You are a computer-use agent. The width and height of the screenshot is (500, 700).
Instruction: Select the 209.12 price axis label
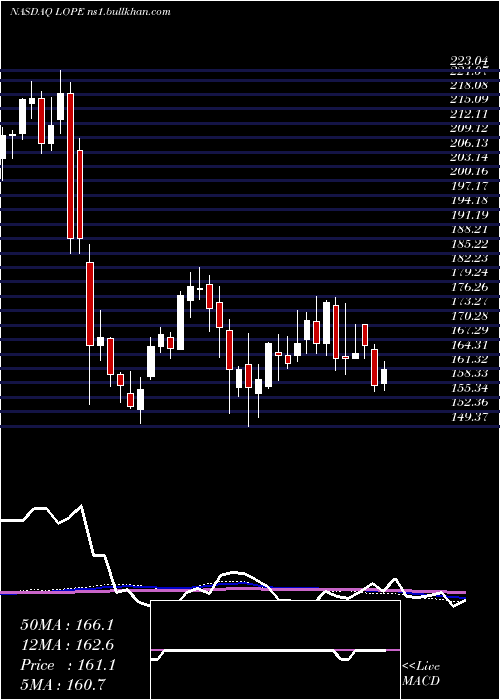468,128
